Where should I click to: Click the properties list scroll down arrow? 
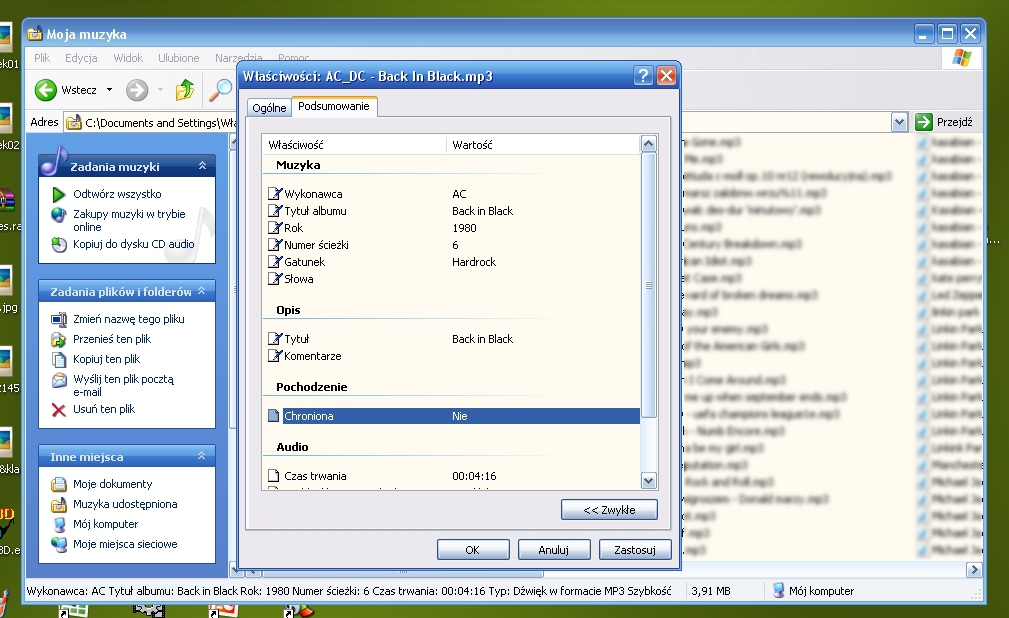click(x=649, y=480)
